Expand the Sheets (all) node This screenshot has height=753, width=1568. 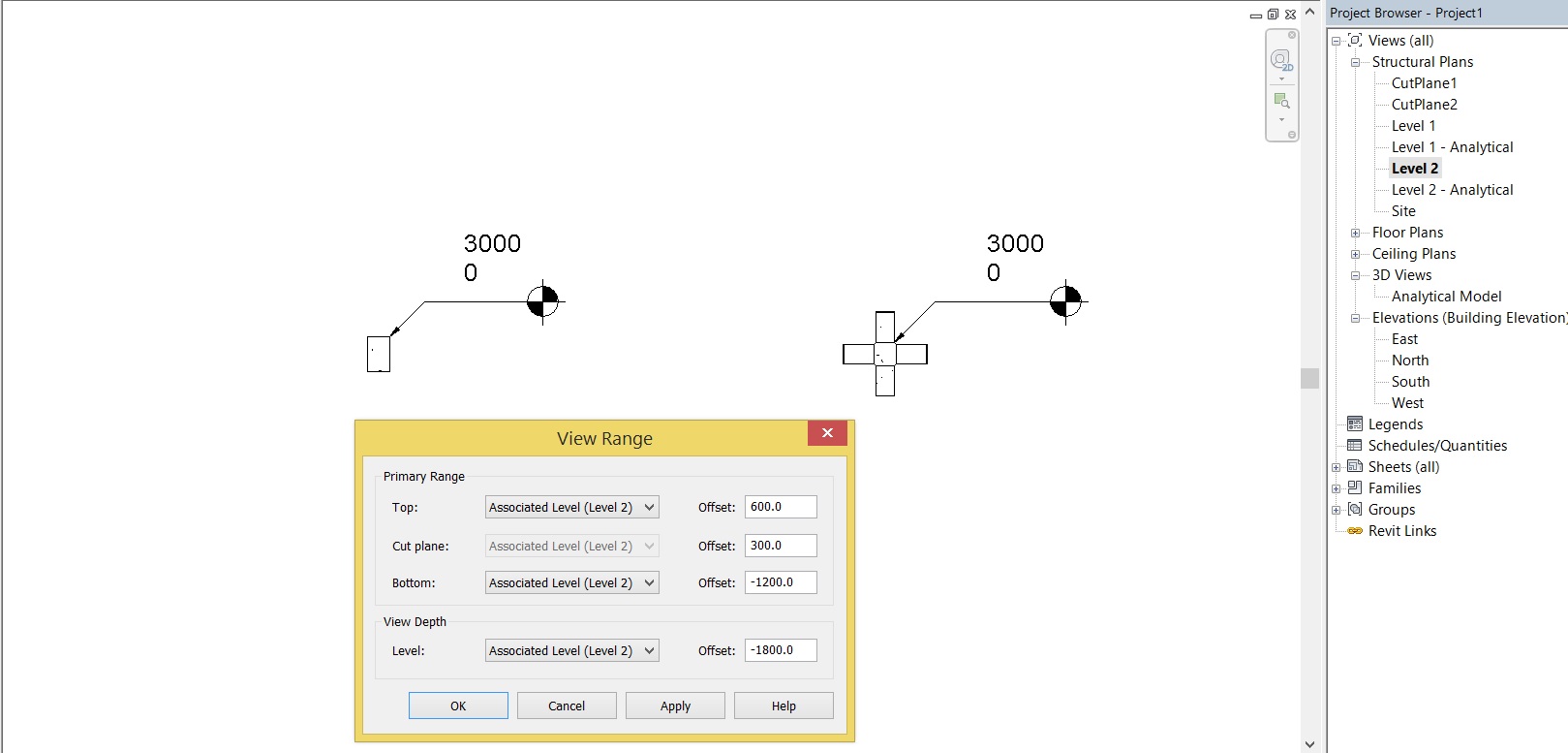[1337, 467]
